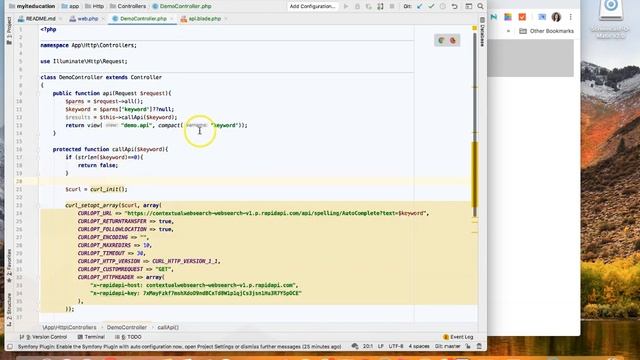
Task: Click the Symfony Plugin status bar message
Action: pyautogui.click(x=180, y=347)
